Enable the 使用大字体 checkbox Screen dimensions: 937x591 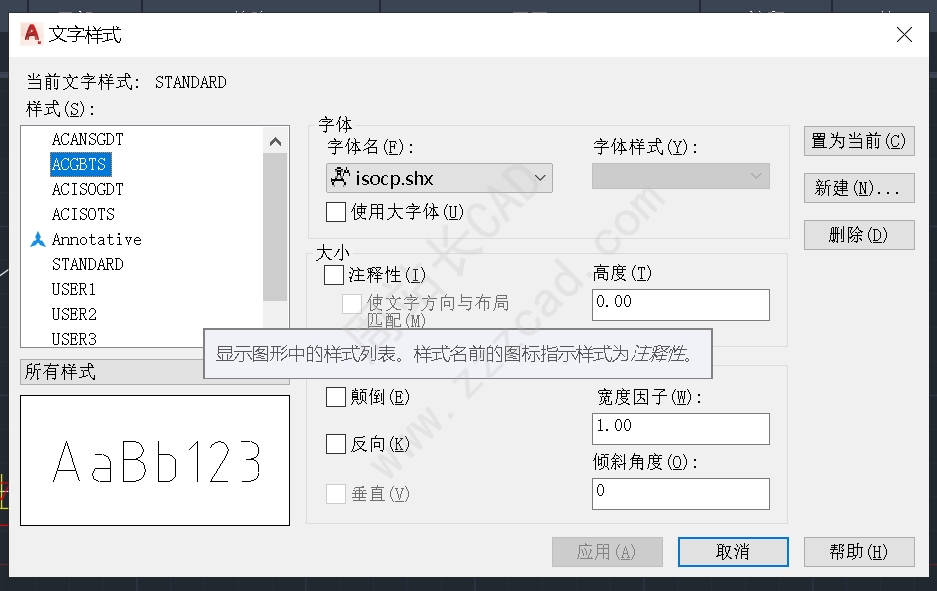pyautogui.click(x=336, y=212)
